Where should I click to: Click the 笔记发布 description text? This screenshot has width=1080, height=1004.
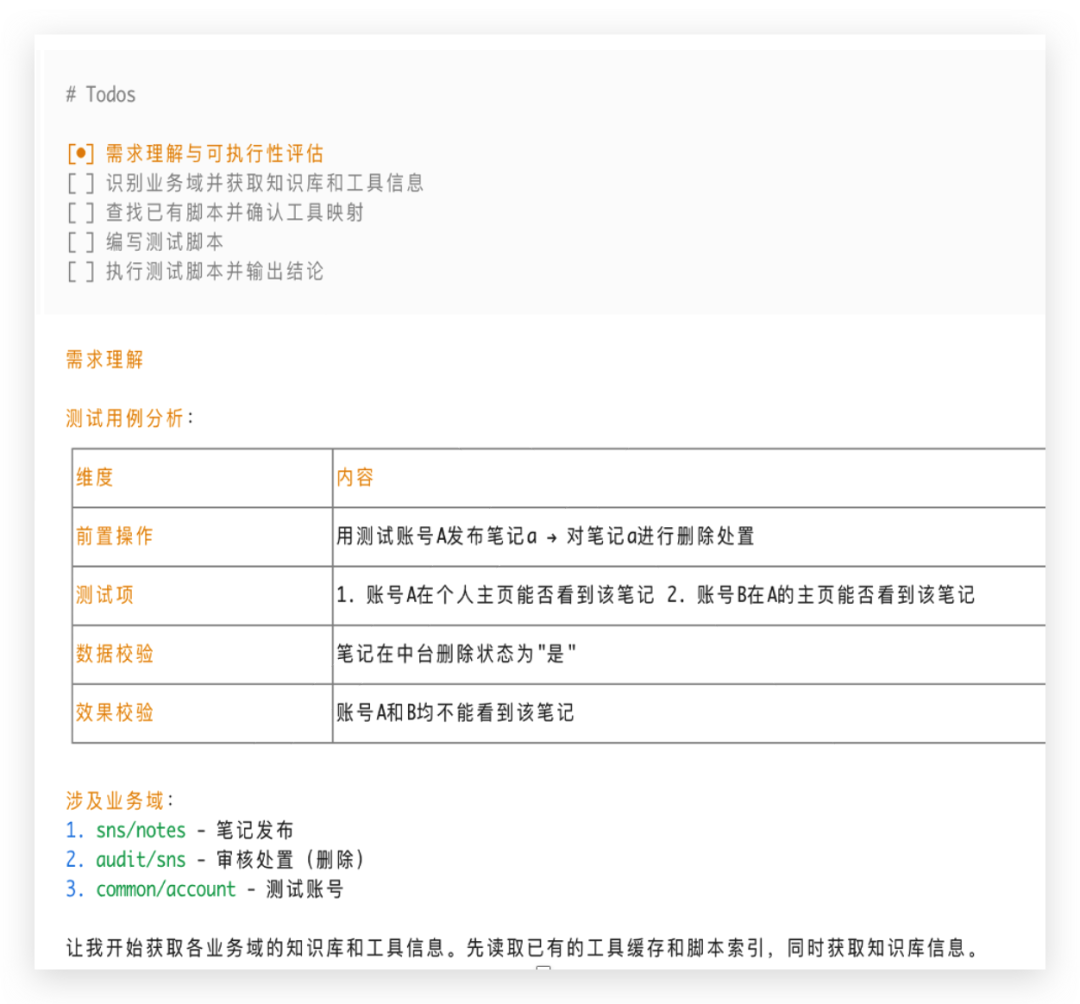[255, 830]
